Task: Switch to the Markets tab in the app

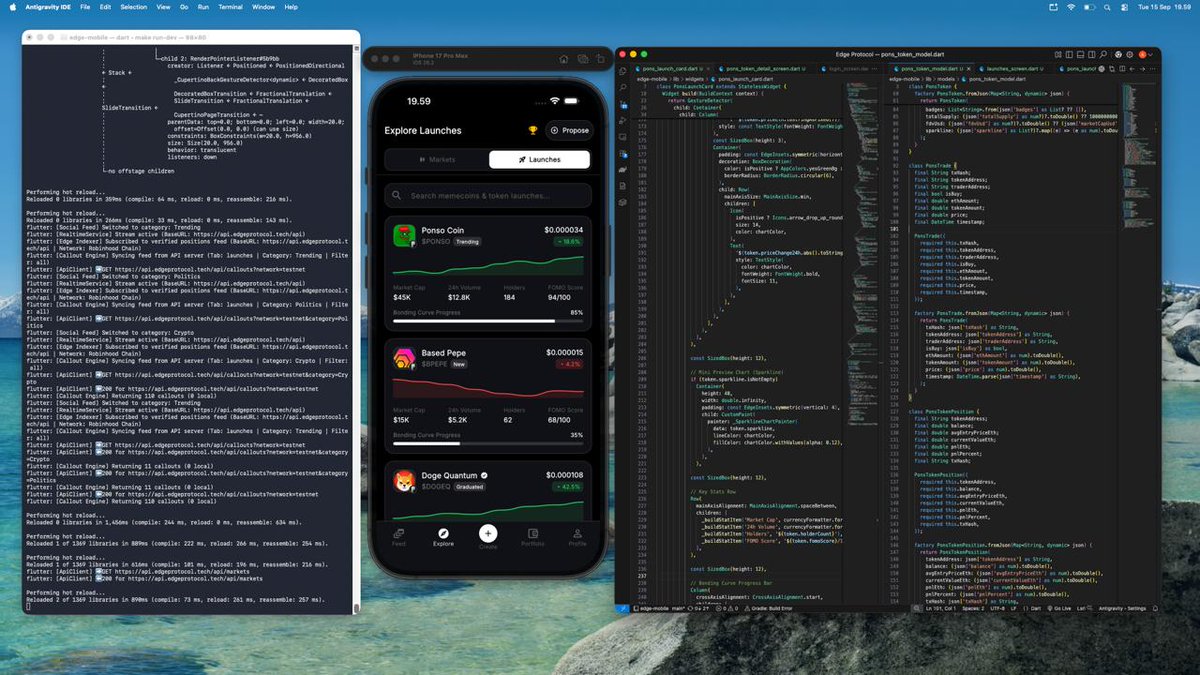Action: tap(436, 159)
